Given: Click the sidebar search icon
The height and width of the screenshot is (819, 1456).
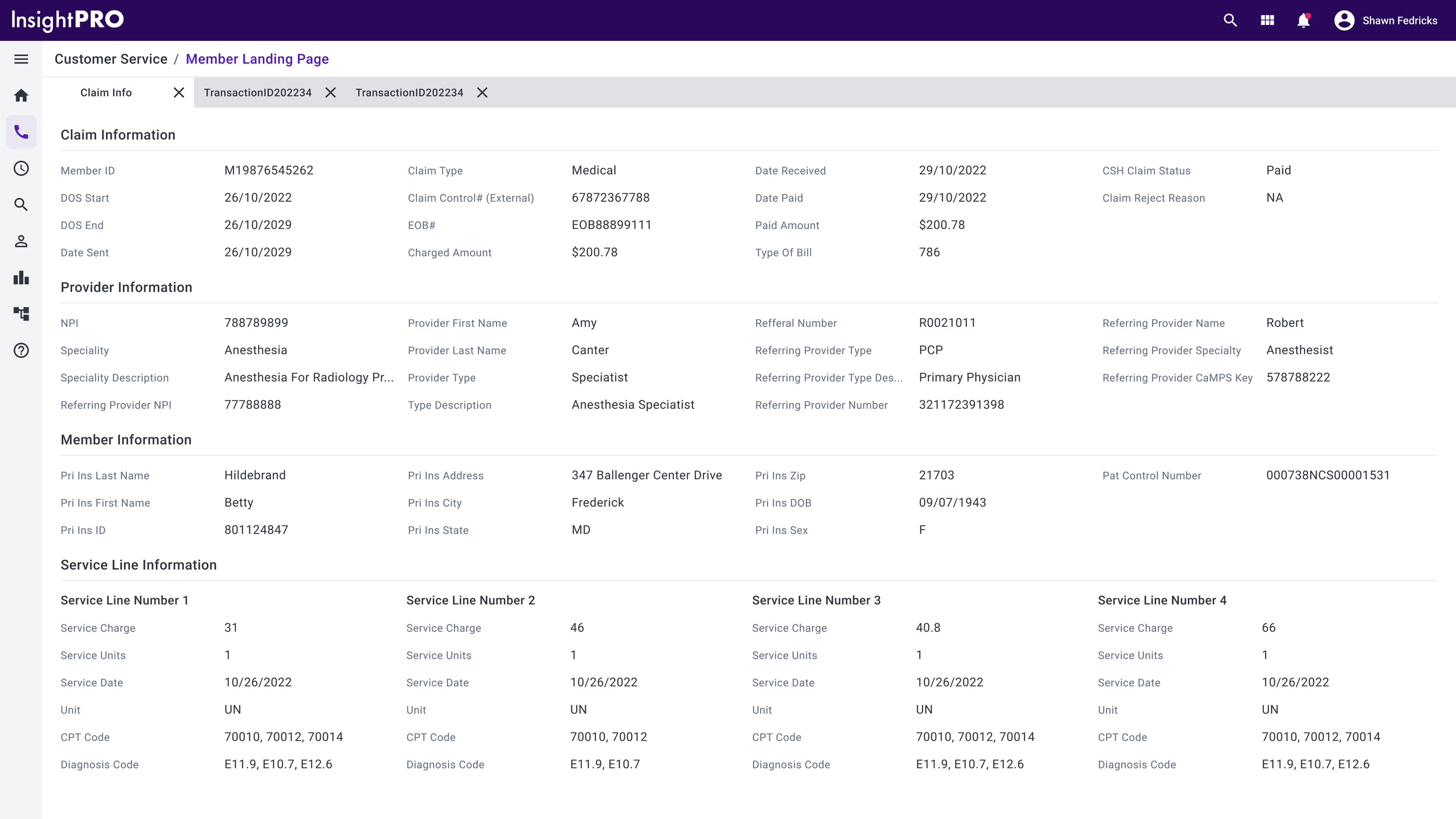Looking at the screenshot, I should (21, 204).
